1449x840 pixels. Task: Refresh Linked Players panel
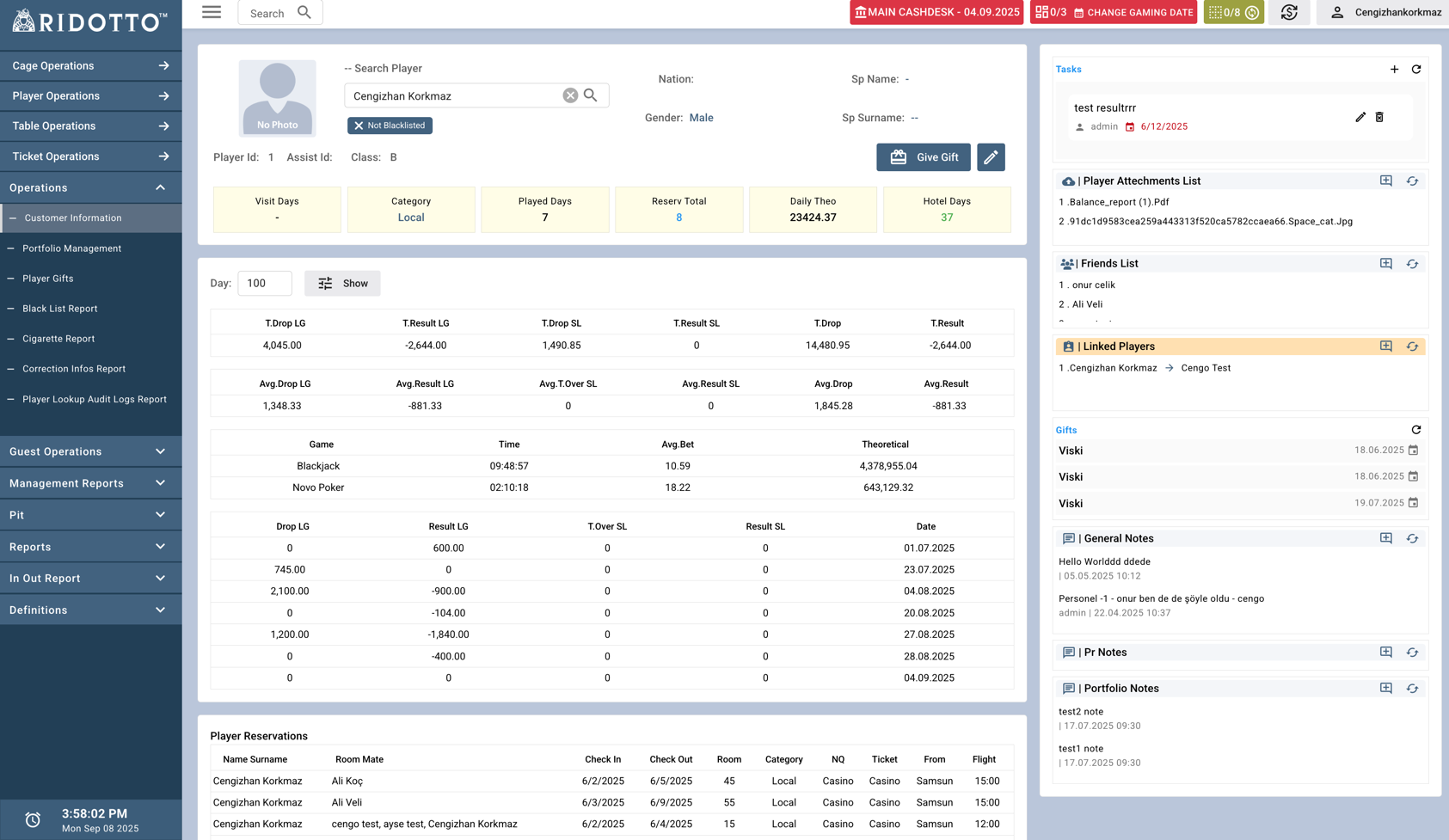(1412, 346)
